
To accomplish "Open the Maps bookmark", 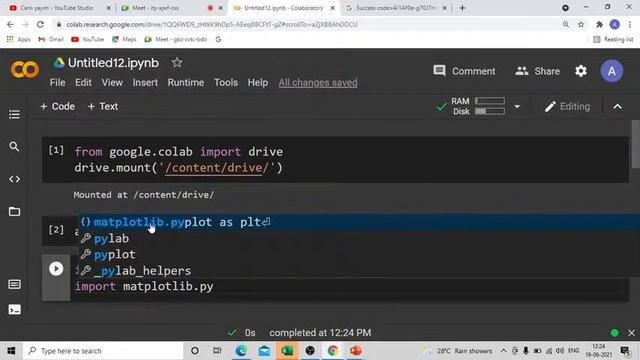I will tap(124, 39).
